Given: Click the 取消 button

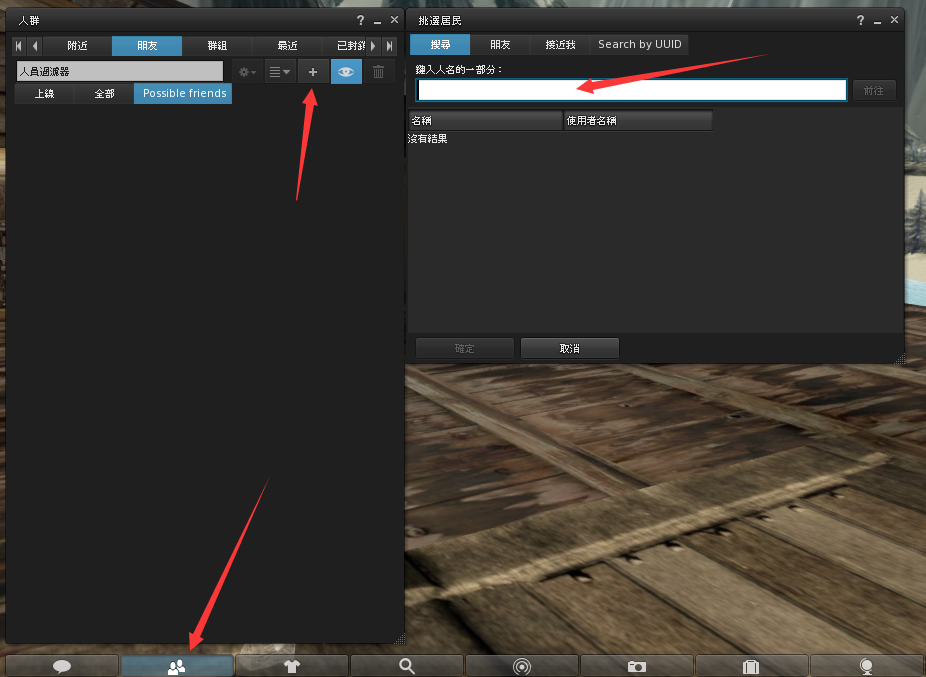Looking at the screenshot, I should point(570,349).
